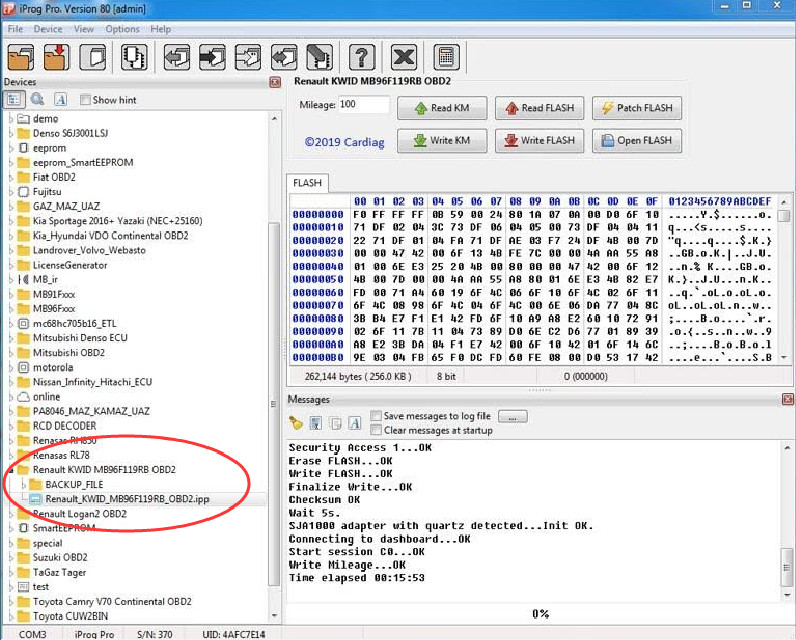Click the log file browse '...' button
This screenshot has height=640, width=796.
(513, 416)
